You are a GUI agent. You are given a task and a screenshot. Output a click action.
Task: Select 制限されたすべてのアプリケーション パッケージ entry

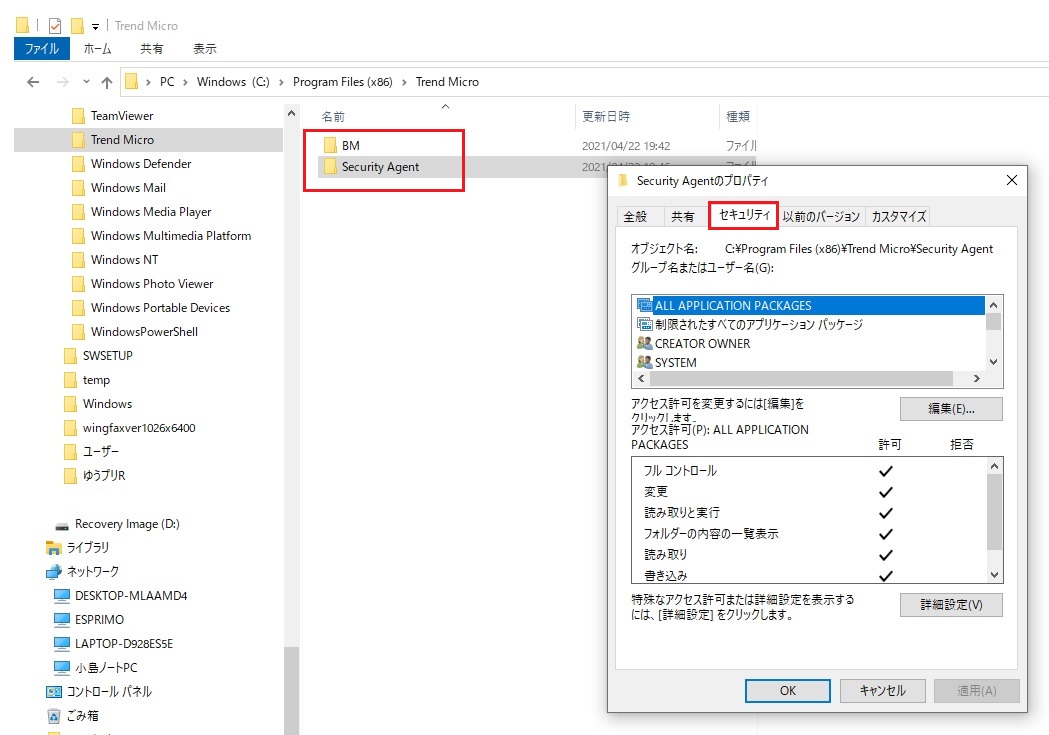759,324
